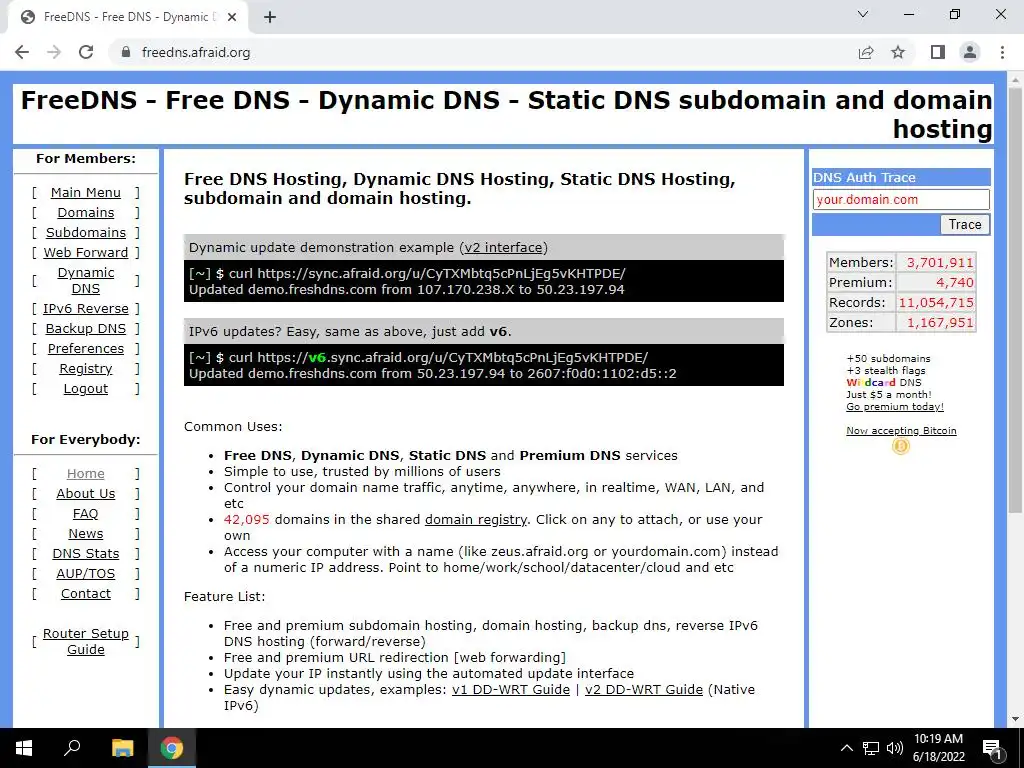Click the domain registry link
1024x768 pixels.
click(x=475, y=519)
